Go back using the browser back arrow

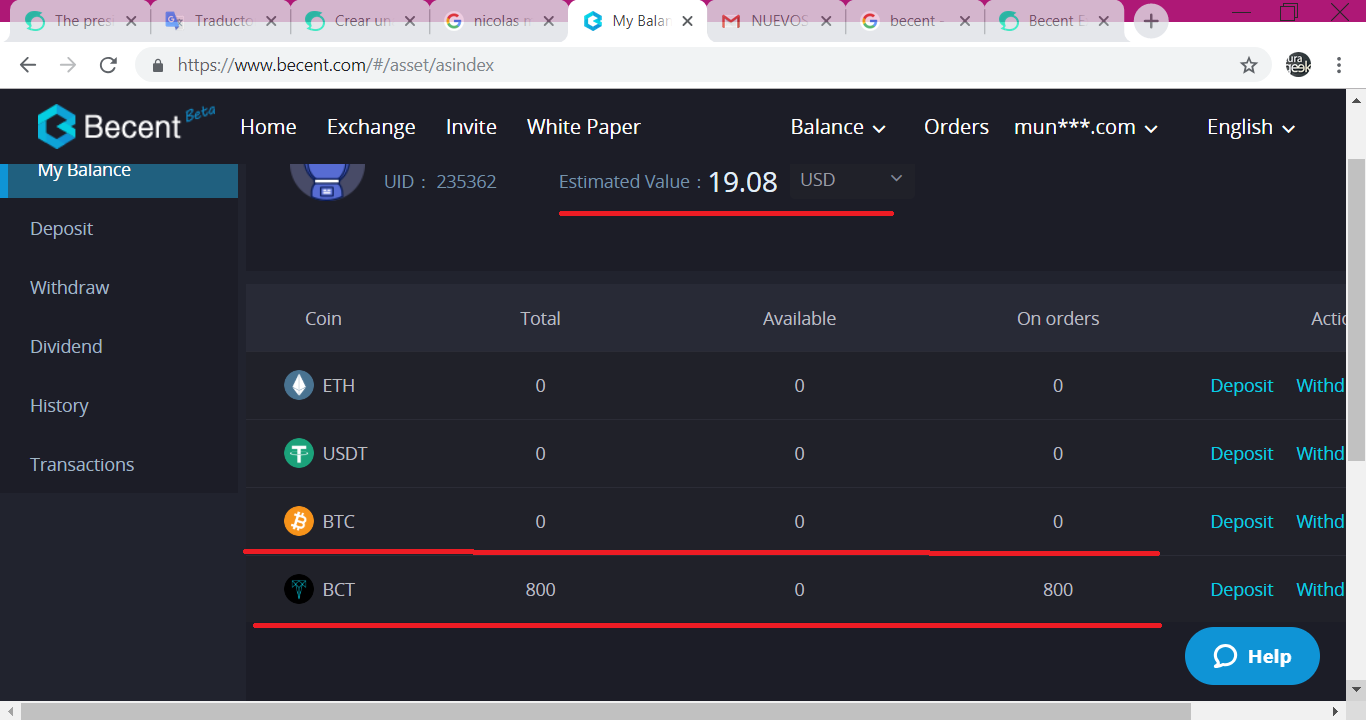point(28,65)
